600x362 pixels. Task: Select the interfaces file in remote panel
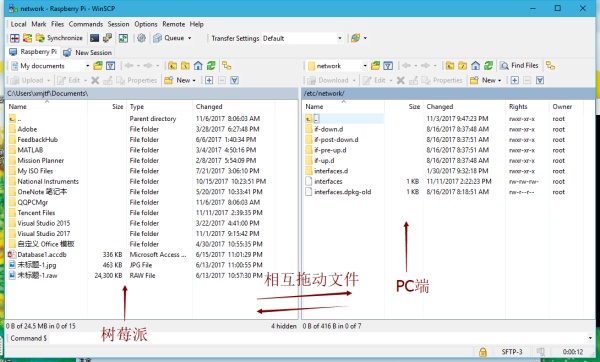[328, 181]
